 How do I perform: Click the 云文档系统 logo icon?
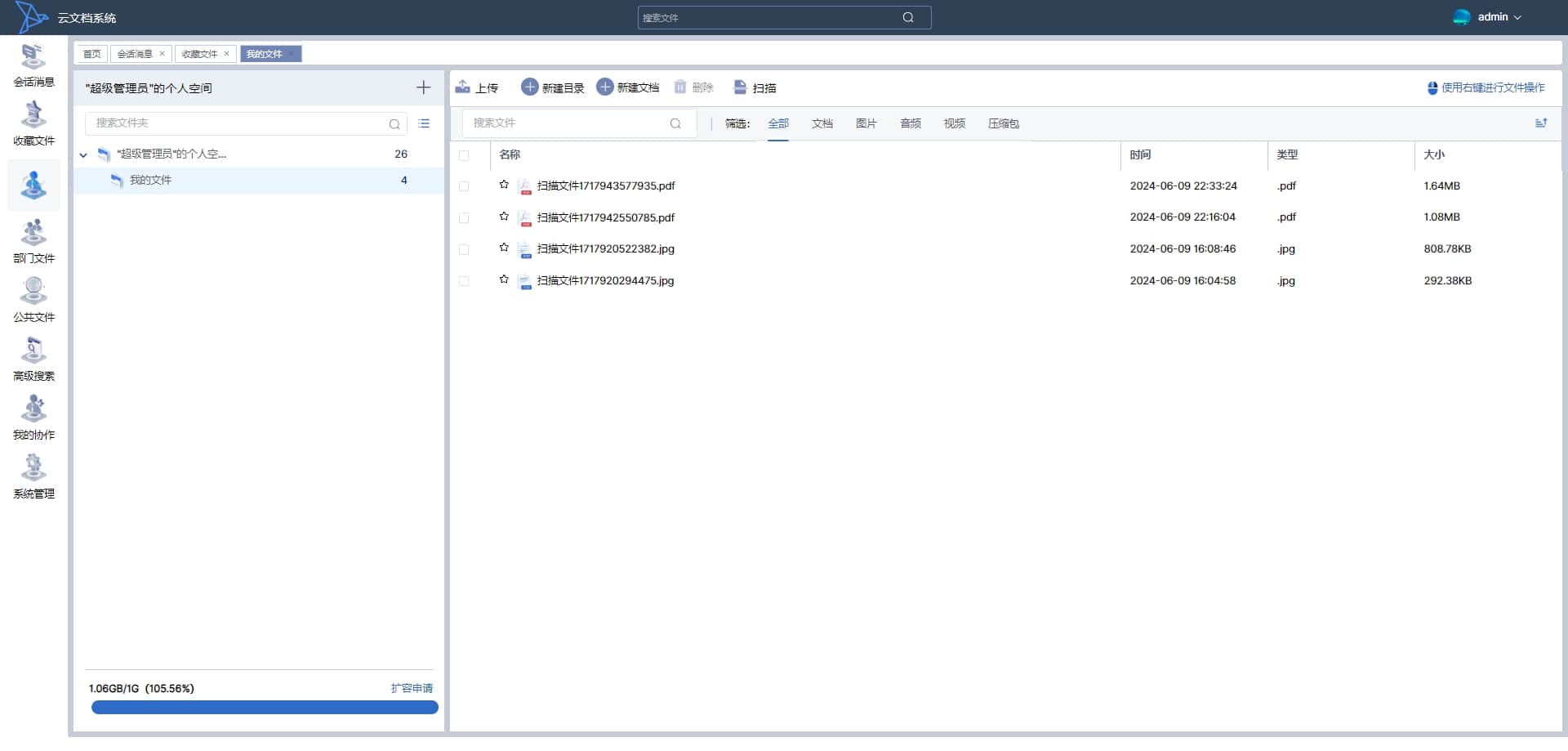[x=32, y=17]
